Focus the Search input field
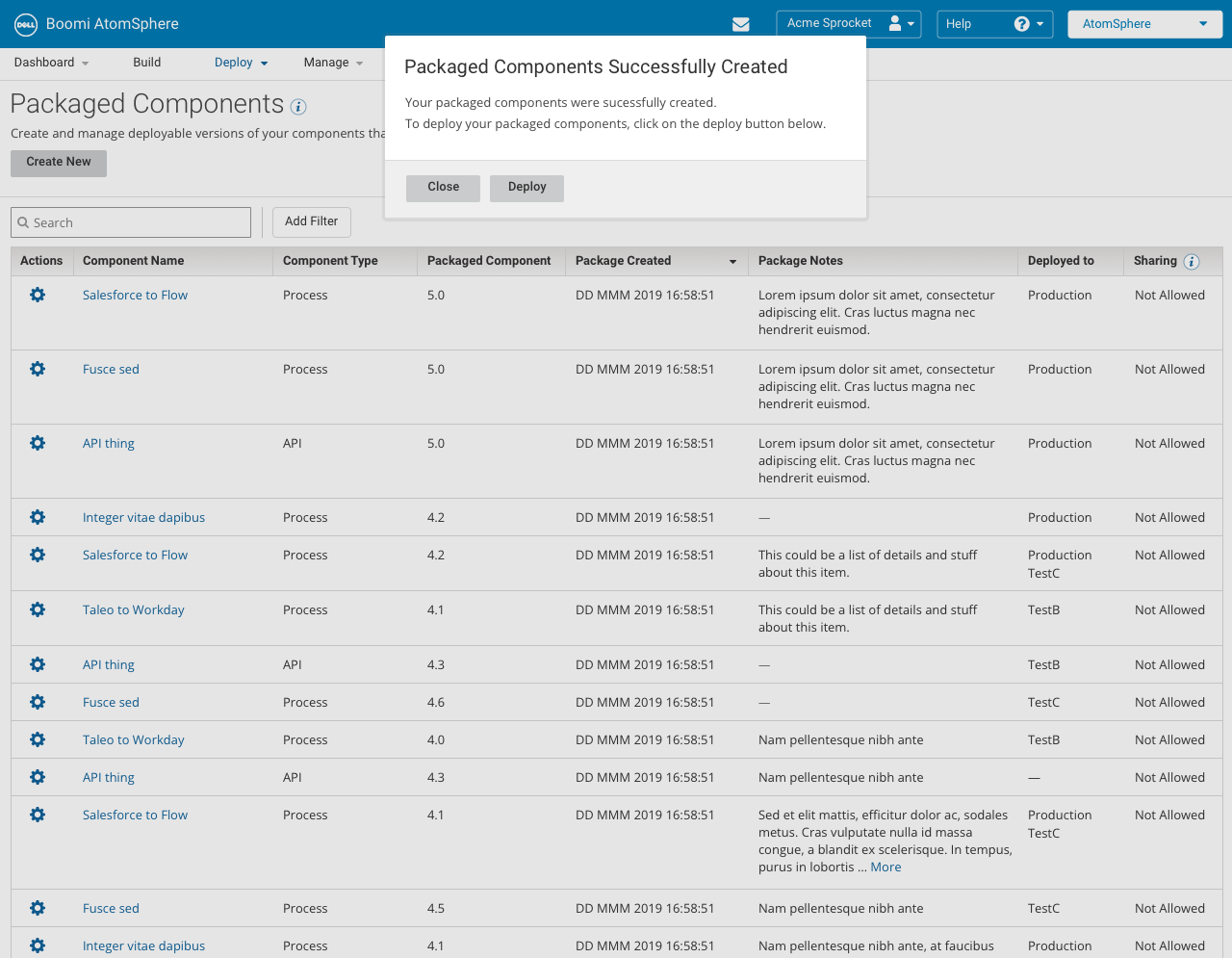 [131, 222]
